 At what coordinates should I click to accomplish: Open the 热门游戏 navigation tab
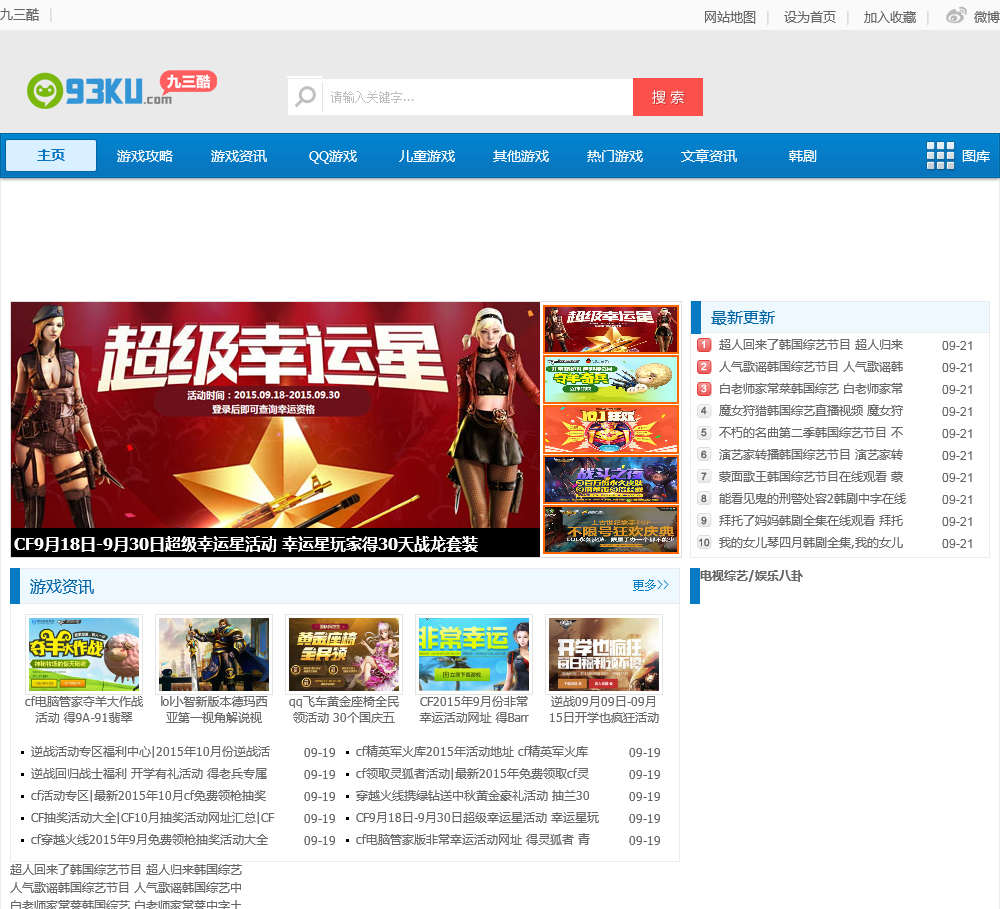coord(615,156)
